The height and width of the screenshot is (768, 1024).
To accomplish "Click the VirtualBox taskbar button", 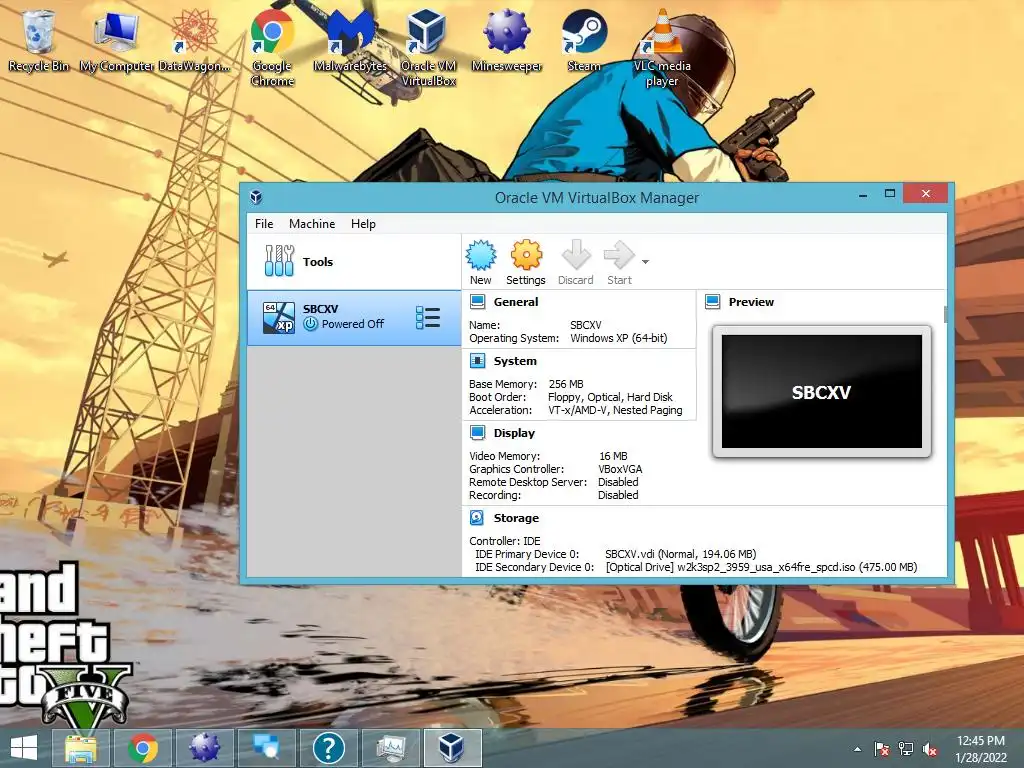I will pos(452,748).
